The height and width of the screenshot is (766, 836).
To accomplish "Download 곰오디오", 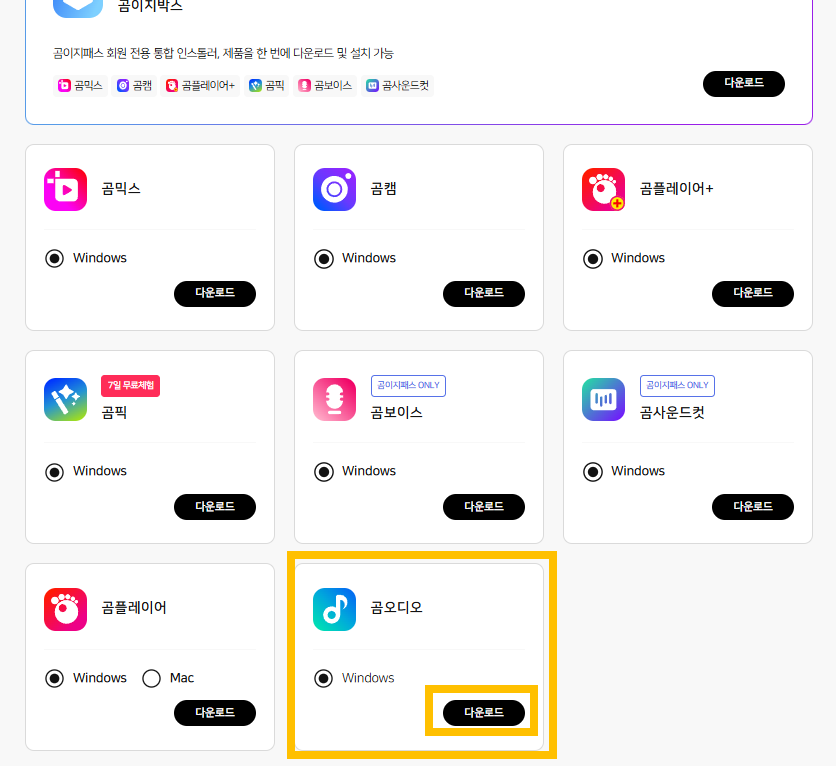I will (x=484, y=713).
